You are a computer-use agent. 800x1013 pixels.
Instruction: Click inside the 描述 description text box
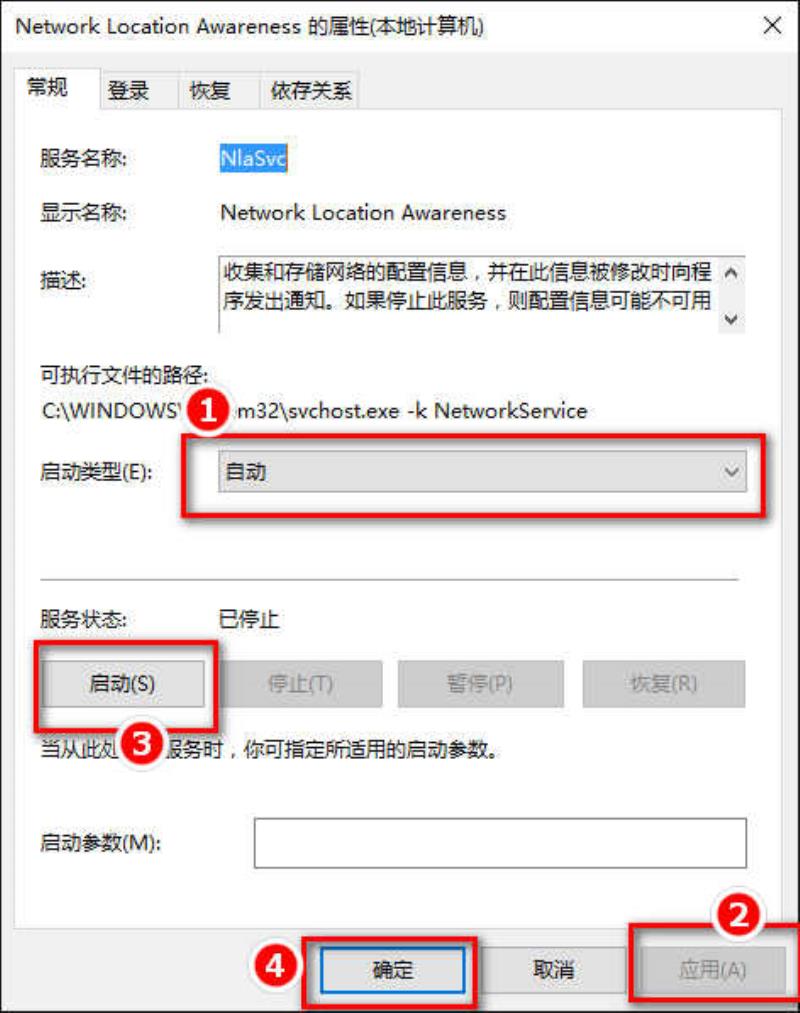pos(468,295)
